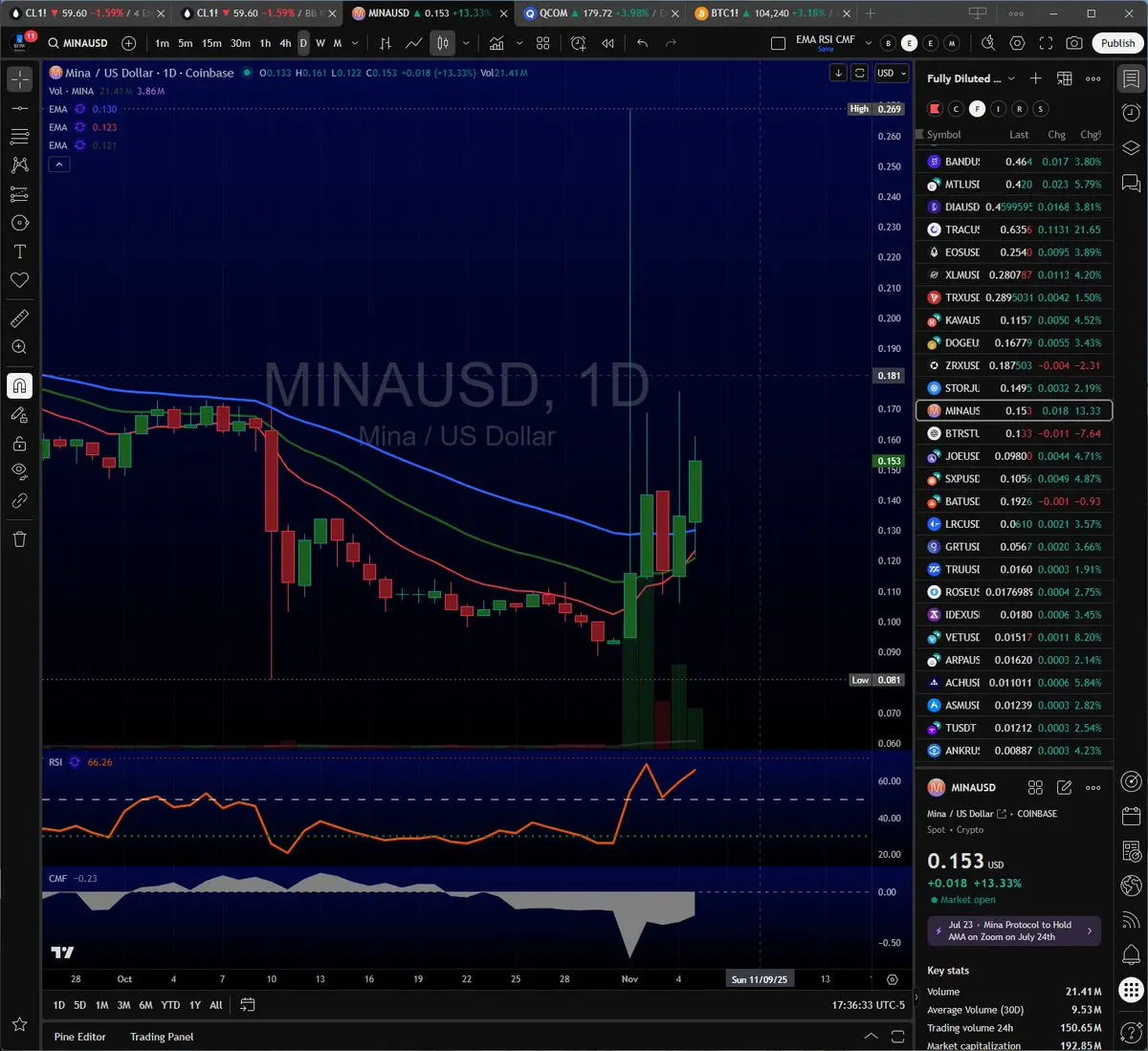Image resolution: width=1148 pixels, height=1051 pixels.
Task: Open the Indicators menu icon
Action: (x=497, y=43)
